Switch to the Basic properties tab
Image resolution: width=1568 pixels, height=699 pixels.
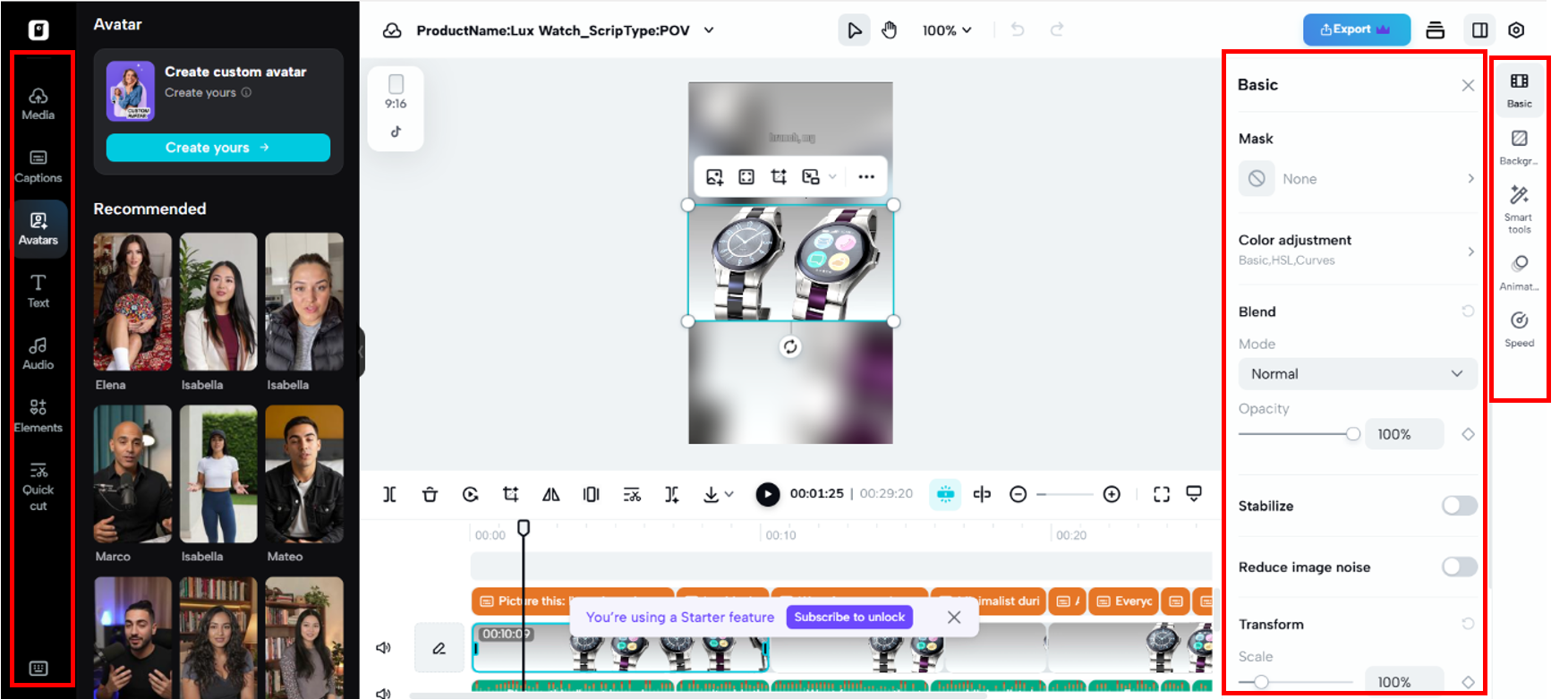point(1520,90)
